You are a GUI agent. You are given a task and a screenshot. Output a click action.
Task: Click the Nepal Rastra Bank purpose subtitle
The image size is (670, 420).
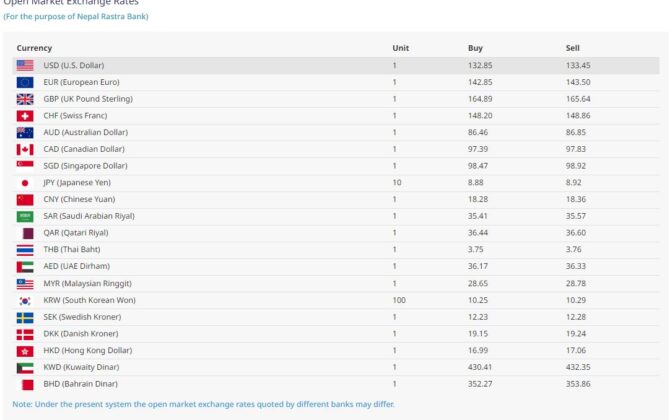pos(76,16)
